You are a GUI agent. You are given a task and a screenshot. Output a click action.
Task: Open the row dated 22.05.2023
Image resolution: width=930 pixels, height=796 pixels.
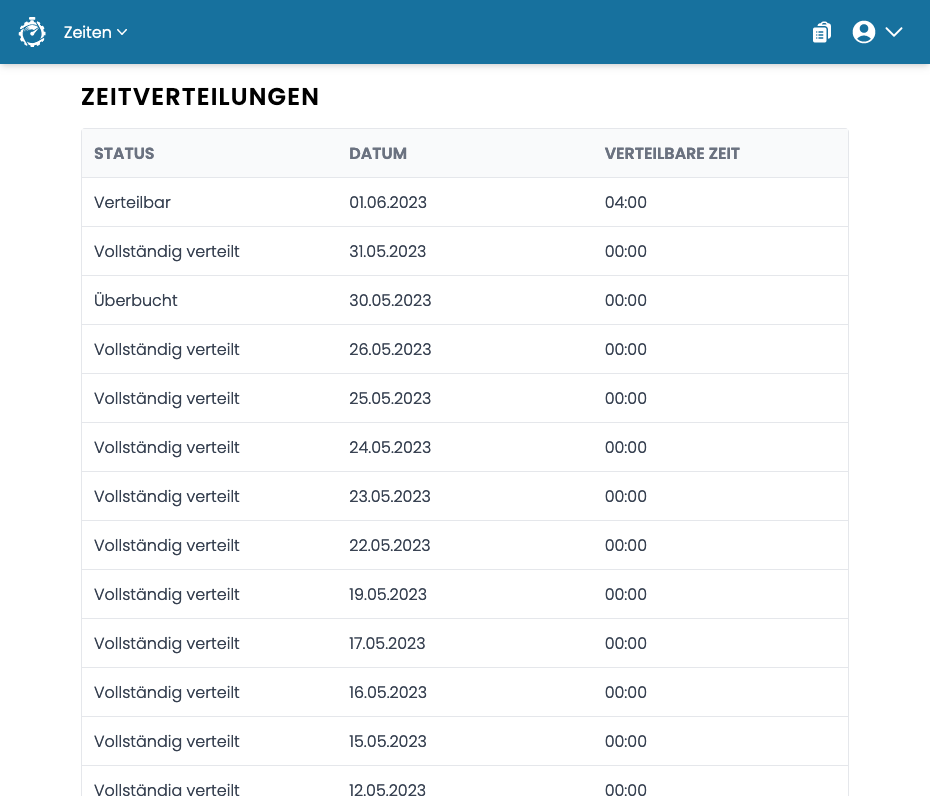(465, 546)
